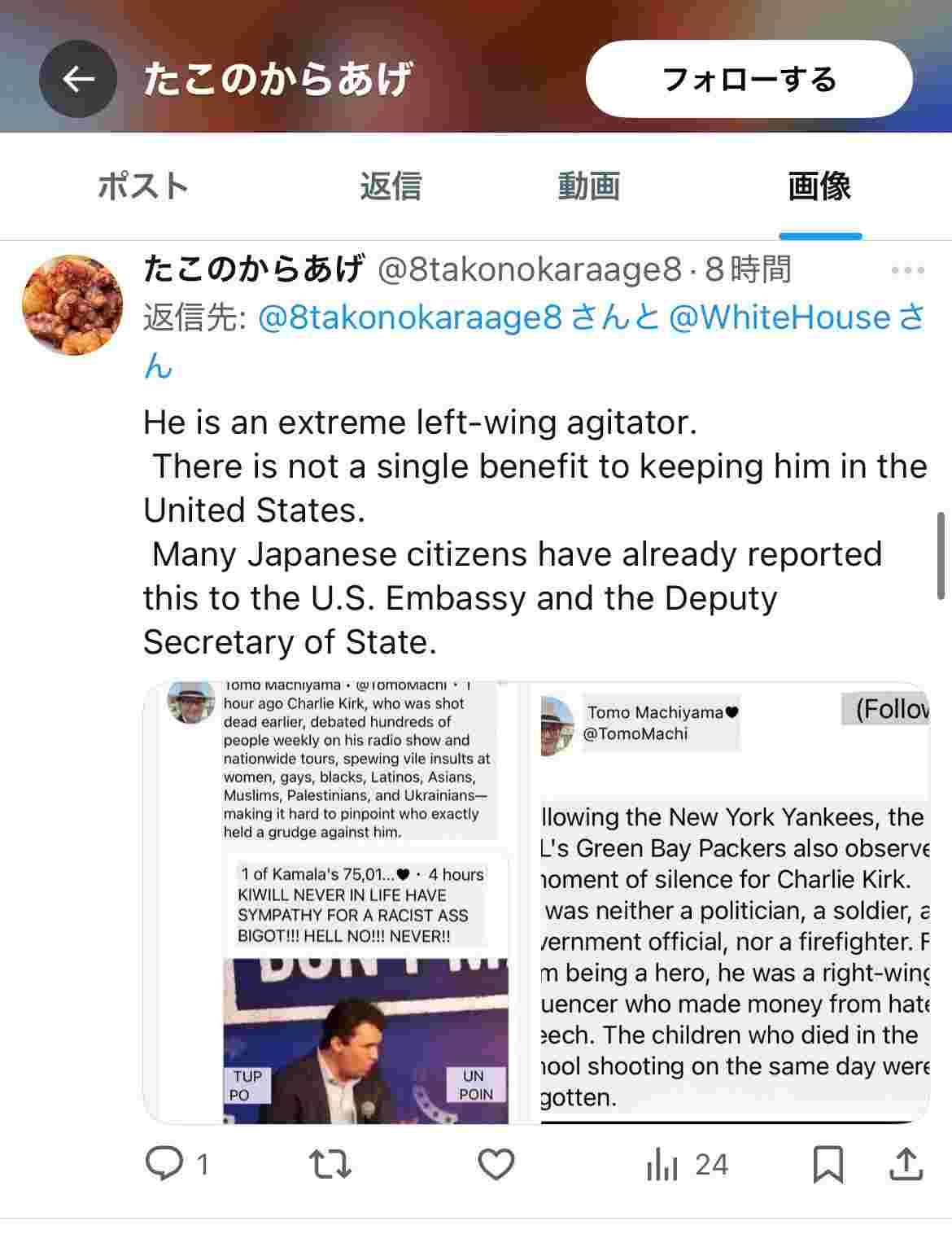Tap the back arrow button
Screen dimensions: 952x1234
pos(78,79)
